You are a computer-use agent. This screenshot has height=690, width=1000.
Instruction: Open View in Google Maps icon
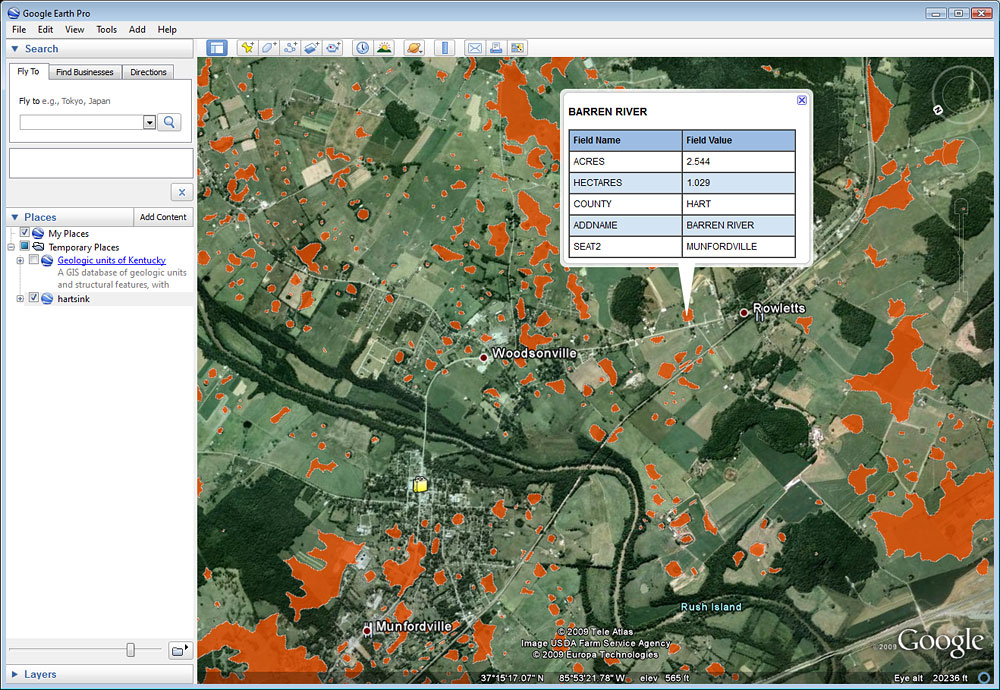click(517, 48)
